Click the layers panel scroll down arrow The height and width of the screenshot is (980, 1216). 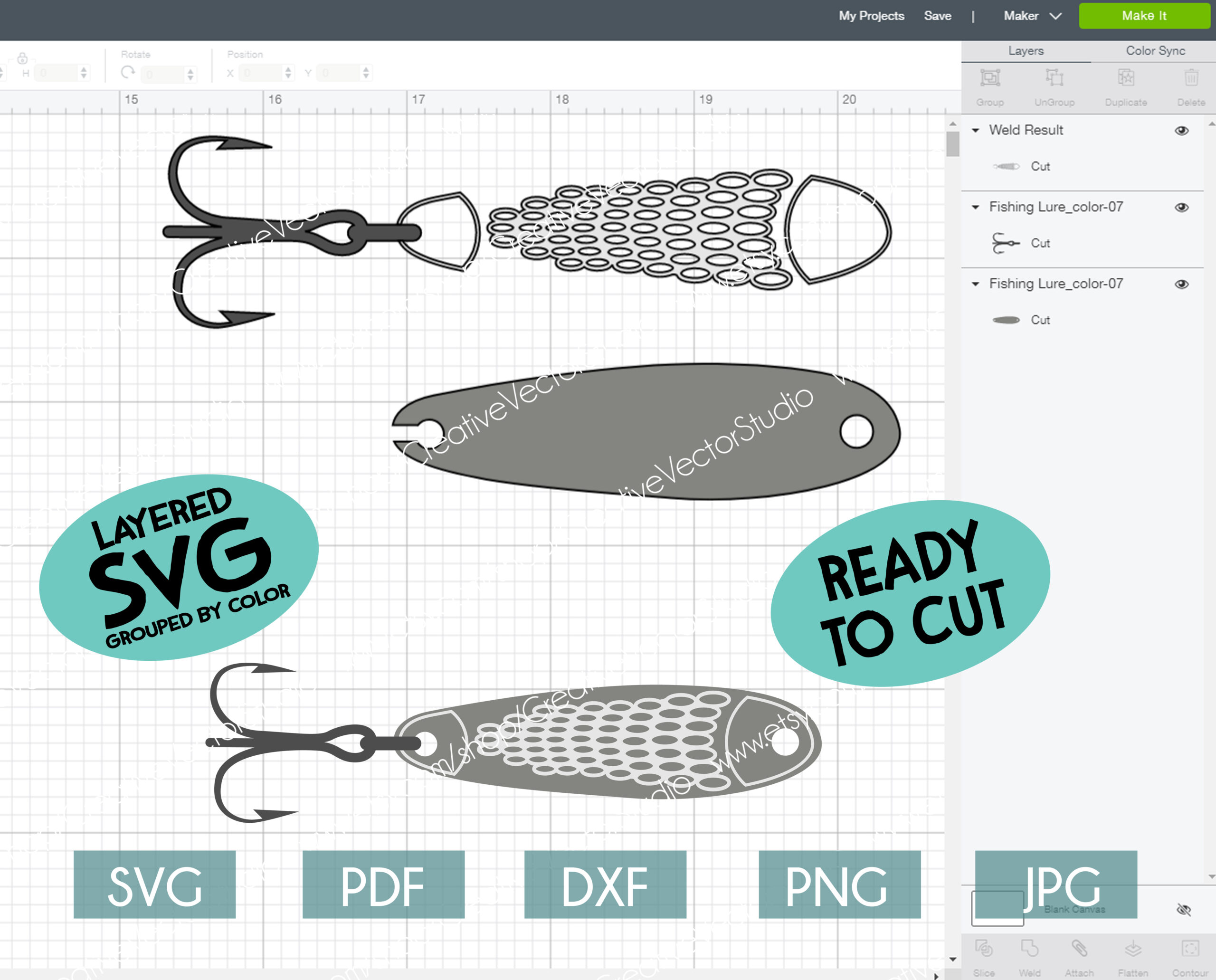pos(1211,877)
